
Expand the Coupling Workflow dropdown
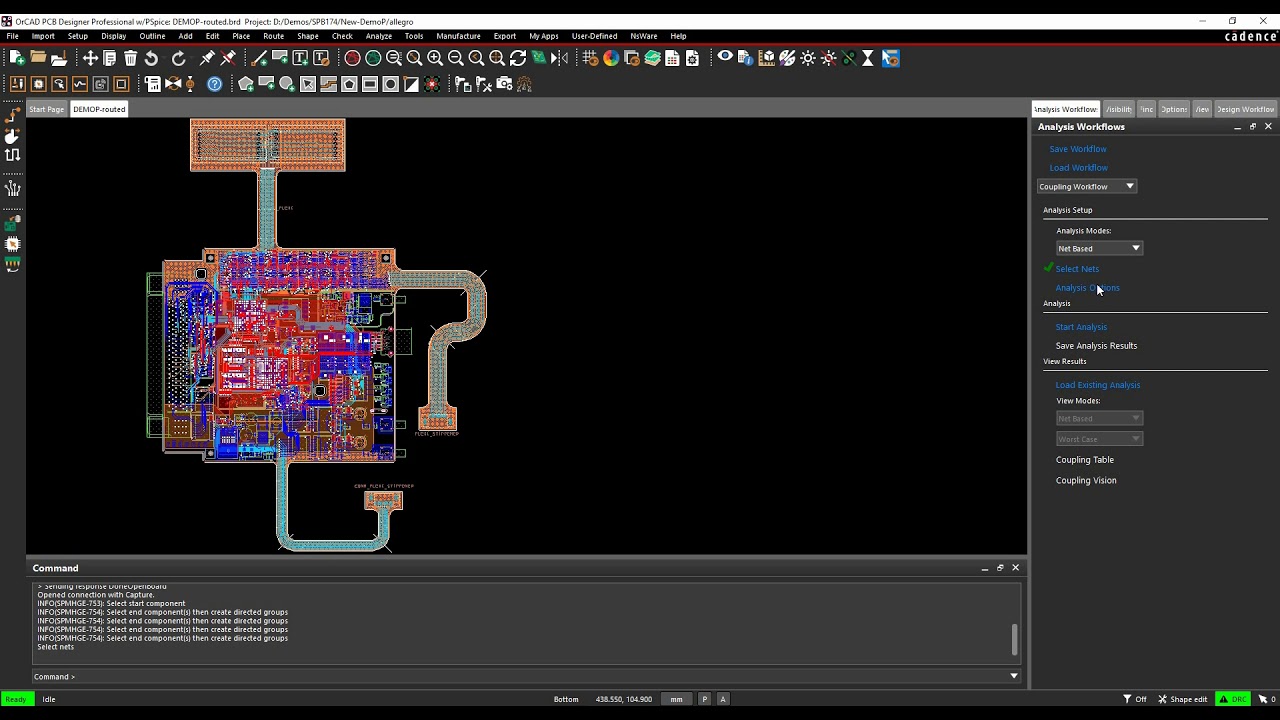pos(1087,186)
